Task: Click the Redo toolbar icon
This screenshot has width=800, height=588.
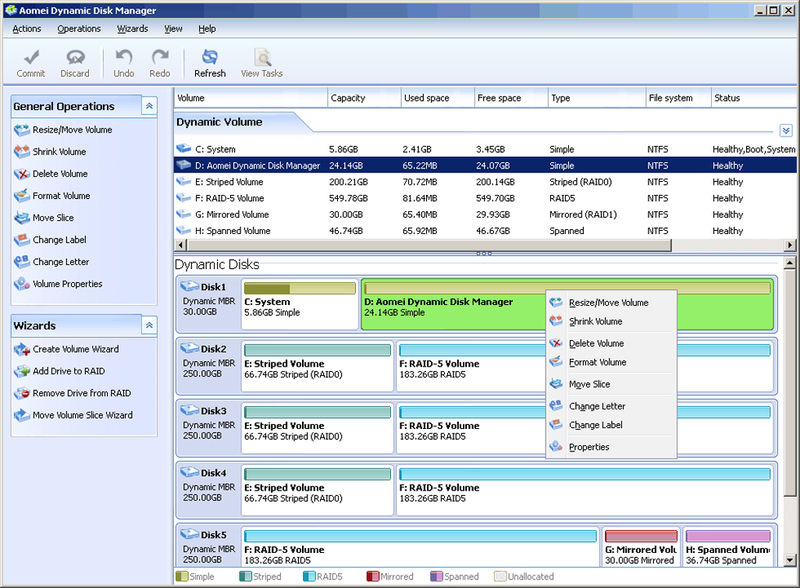Action: tap(160, 57)
